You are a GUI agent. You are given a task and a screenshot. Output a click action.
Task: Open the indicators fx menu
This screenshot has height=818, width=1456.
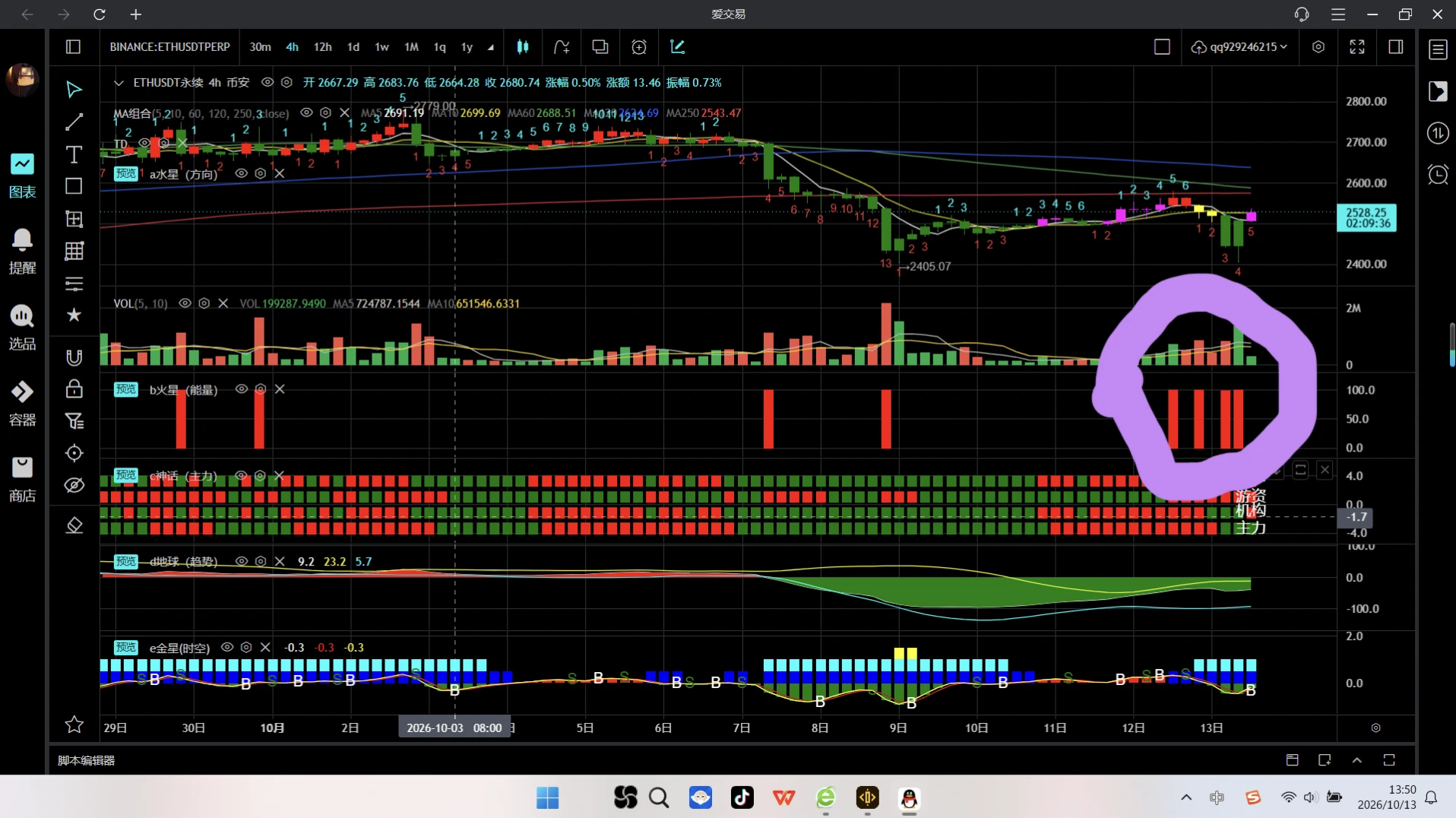[562, 47]
